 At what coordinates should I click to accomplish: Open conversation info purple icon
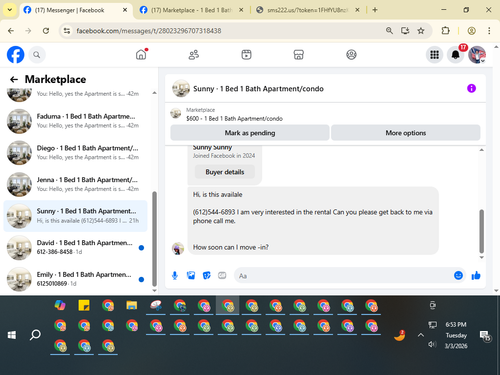[x=471, y=88]
